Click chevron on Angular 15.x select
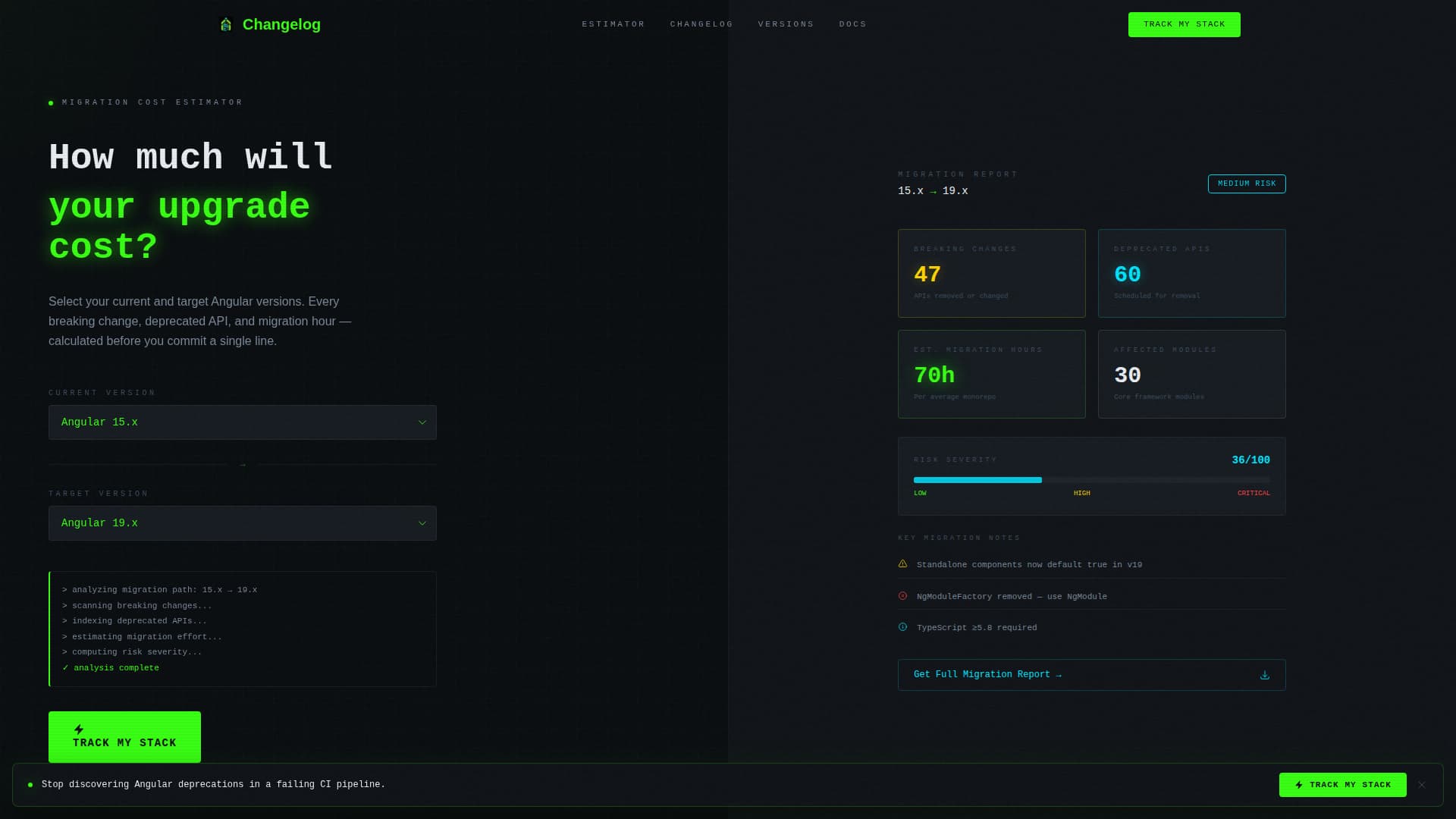The image size is (1456, 819). [x=422, y=422]
